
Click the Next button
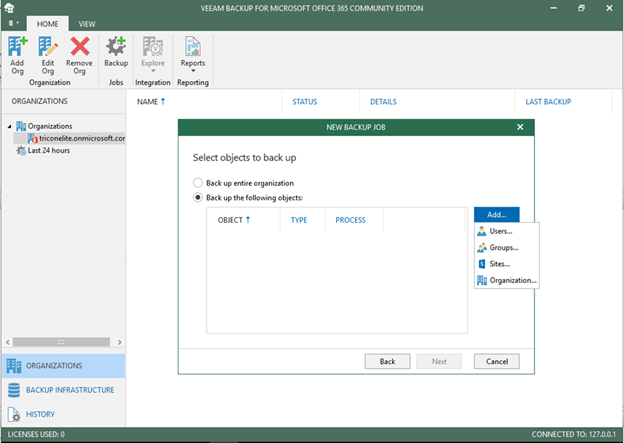pyautogui.click(x=439, y=361)
